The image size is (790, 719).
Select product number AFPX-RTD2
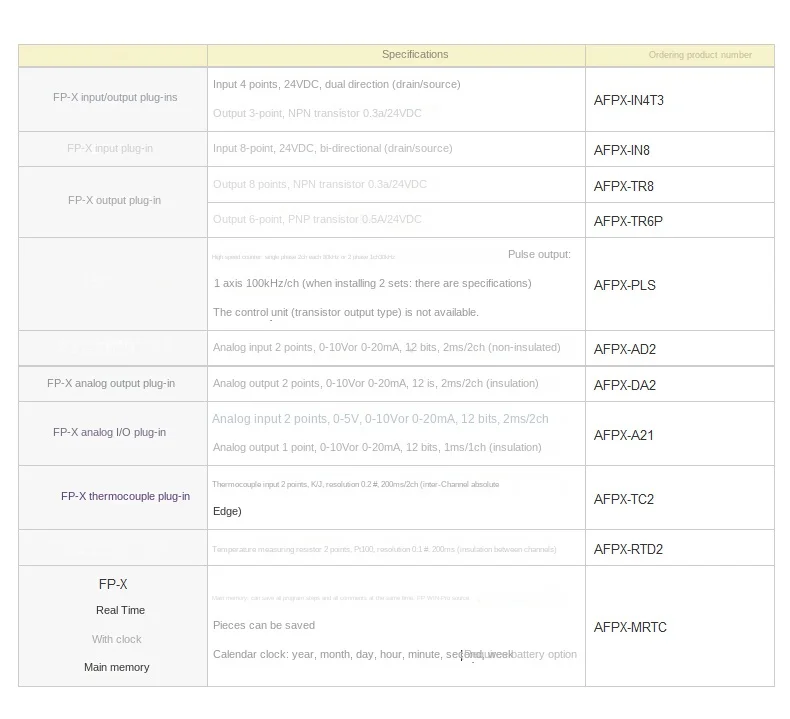pos(628,549)
